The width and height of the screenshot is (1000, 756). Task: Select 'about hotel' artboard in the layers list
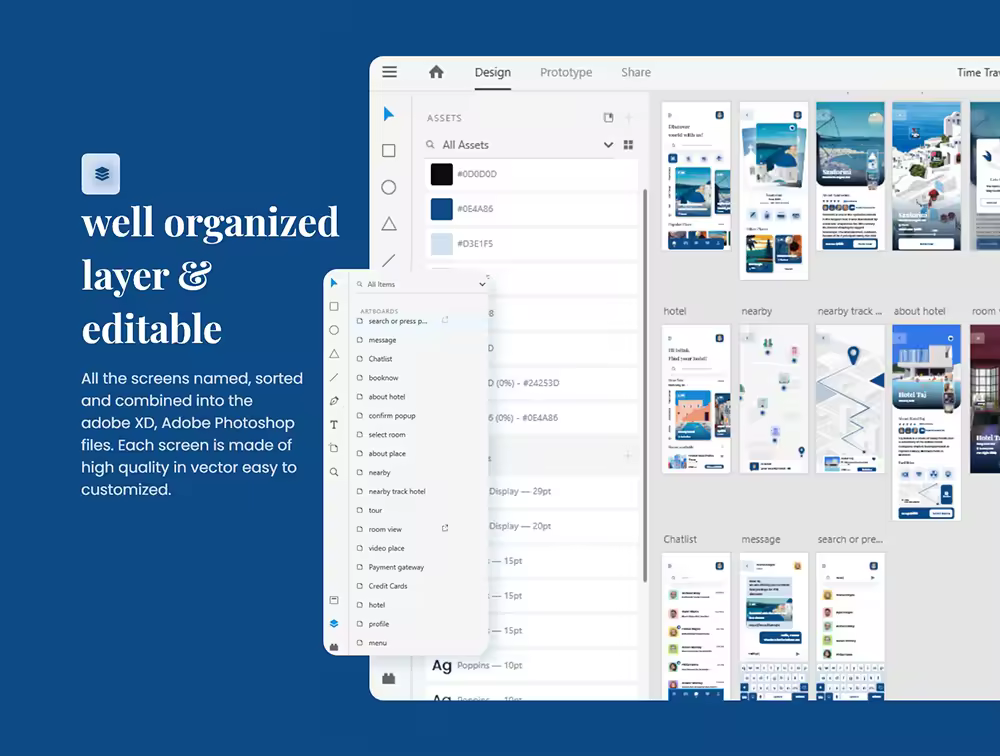click(x=386, y=396)
